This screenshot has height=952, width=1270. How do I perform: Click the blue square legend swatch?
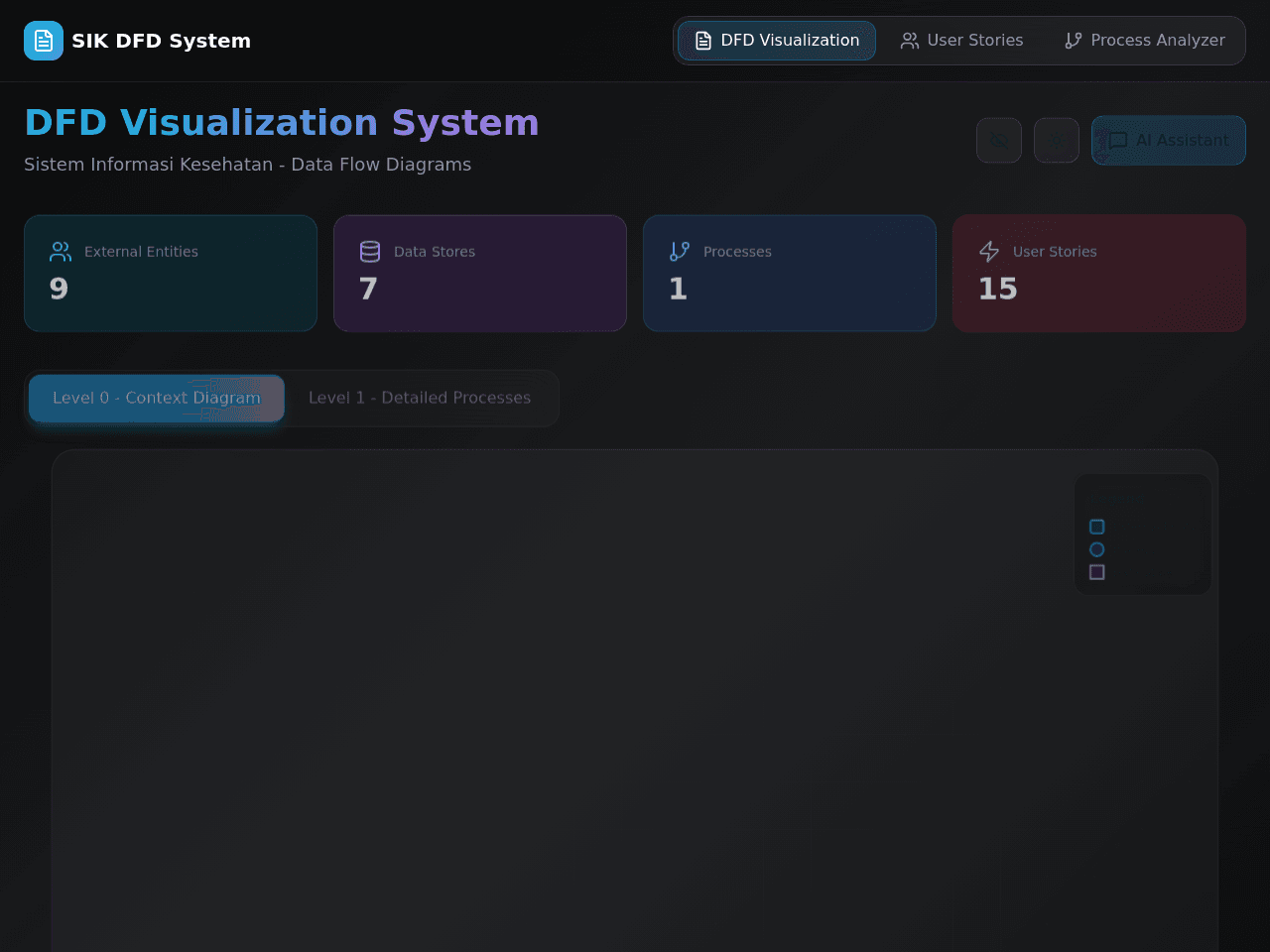click(1096, 527)
